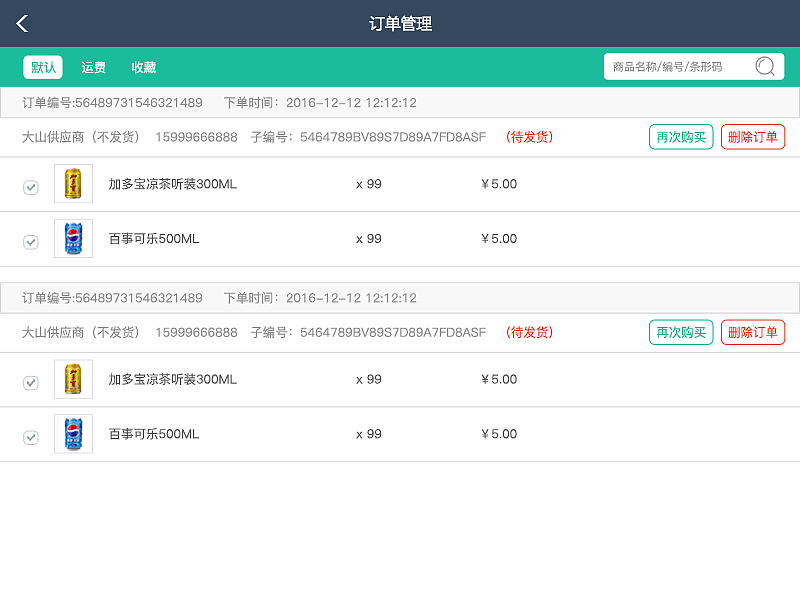Image resolution: width=800 pixels, height=600 pixels.
Task: Click the 订单管理 page title
Action: 401,23
